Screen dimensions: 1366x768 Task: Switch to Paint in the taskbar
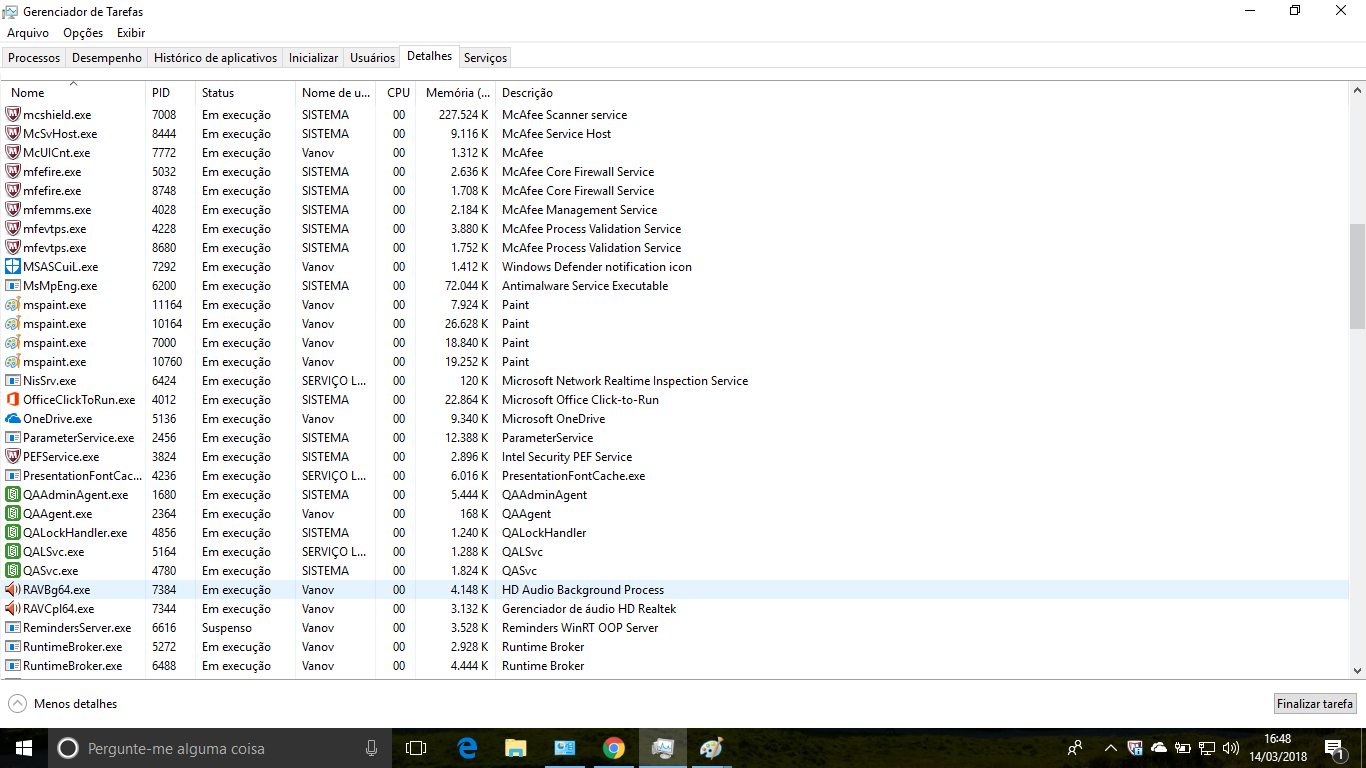(x=711, y=748)
